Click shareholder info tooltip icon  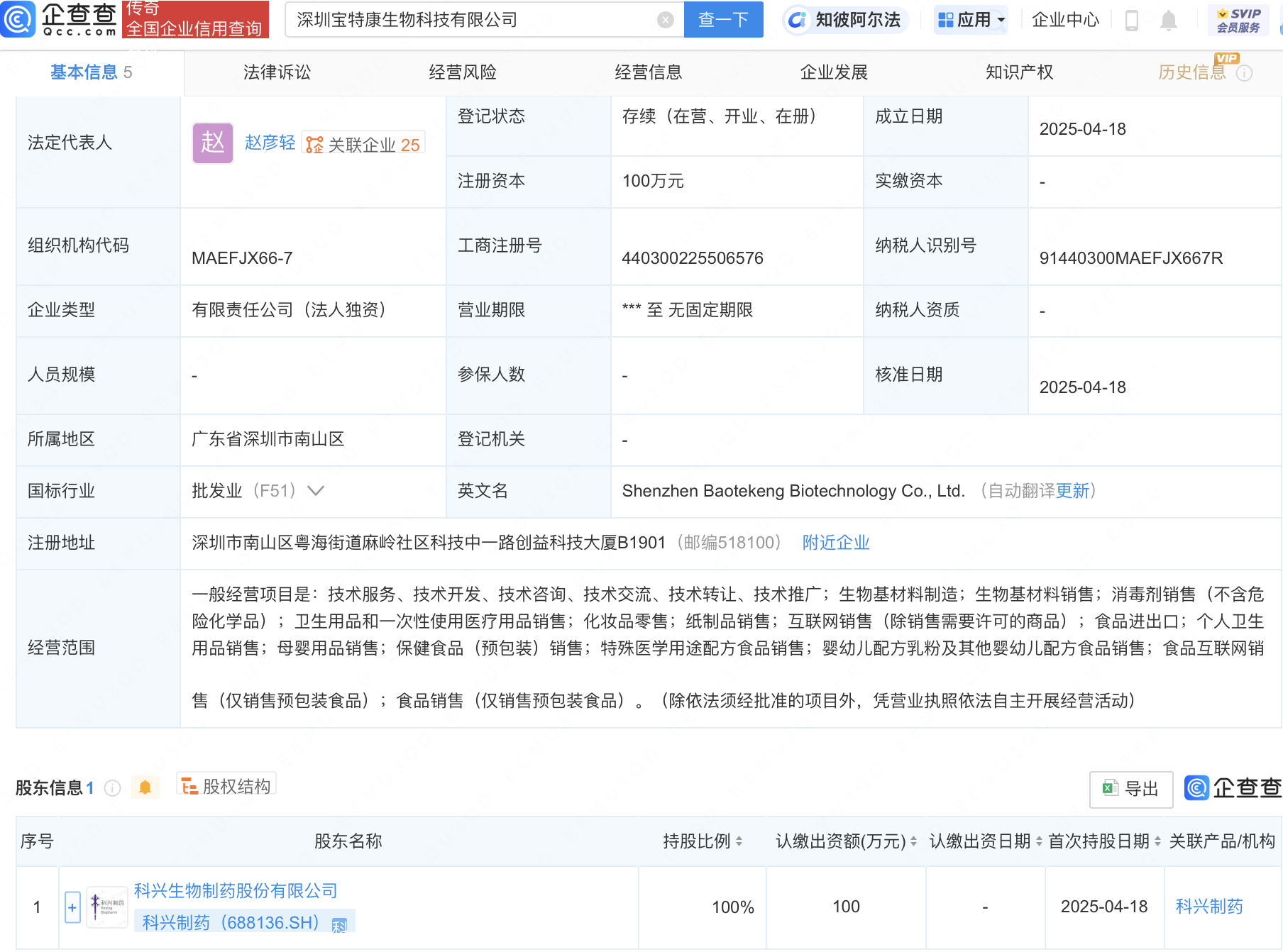(x=112, y=788)
